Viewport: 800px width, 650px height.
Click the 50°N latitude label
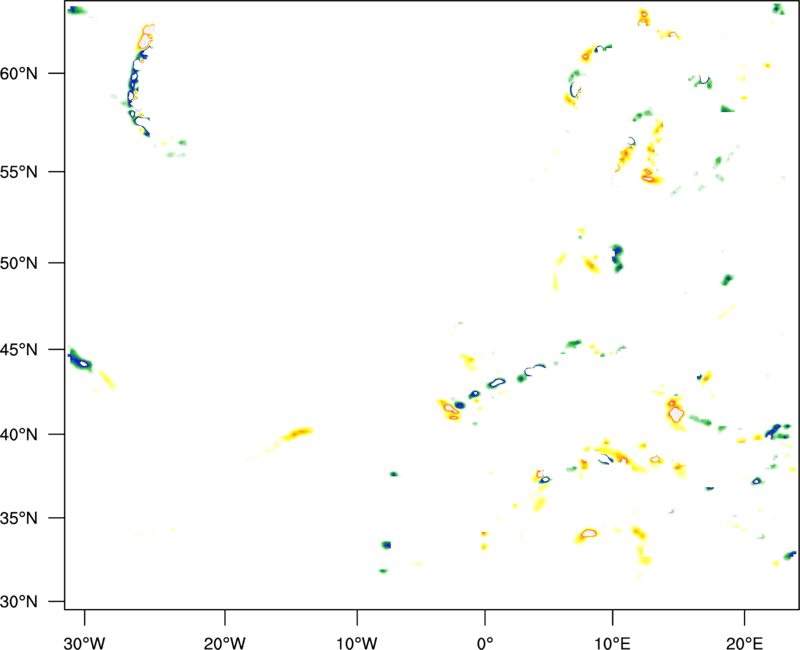tap(19, 263)
